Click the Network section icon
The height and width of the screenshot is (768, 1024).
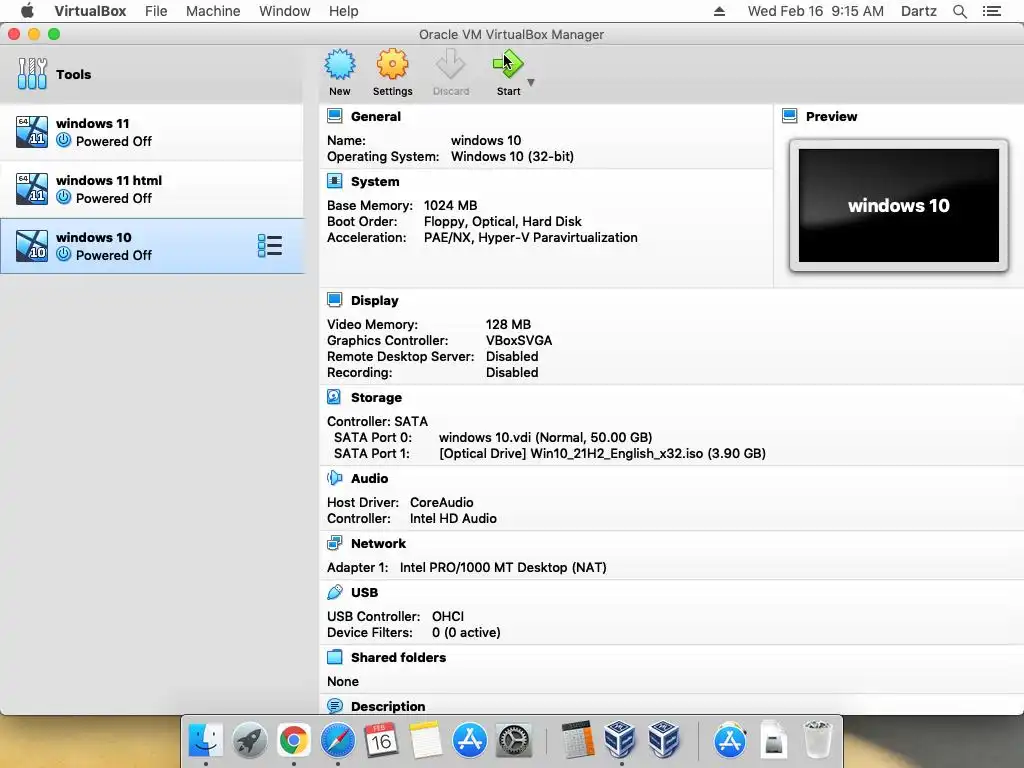click(x=334, y=543)
